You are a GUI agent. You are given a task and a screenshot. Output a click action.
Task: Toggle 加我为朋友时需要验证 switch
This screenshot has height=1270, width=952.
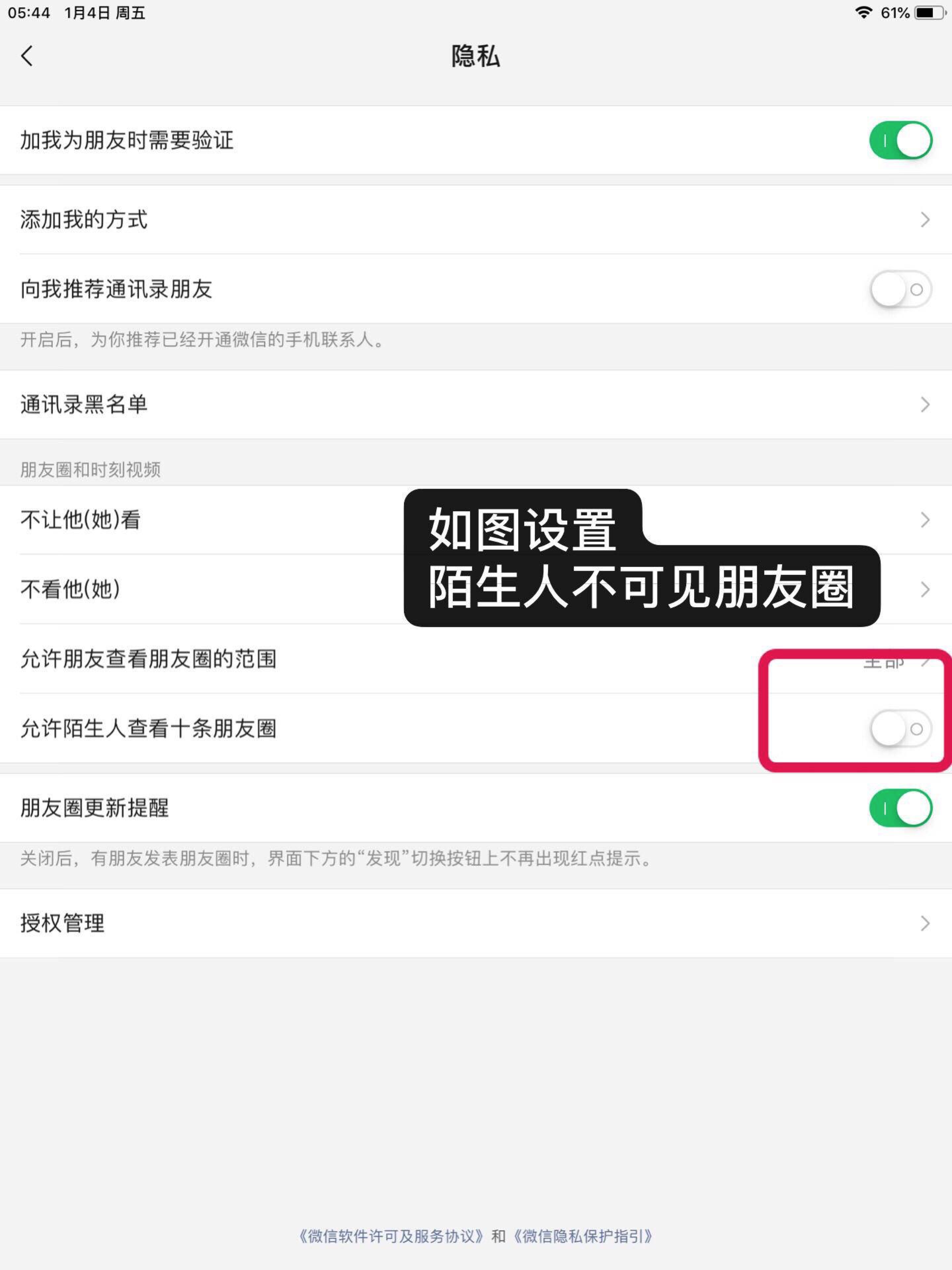tap(900, 140)
